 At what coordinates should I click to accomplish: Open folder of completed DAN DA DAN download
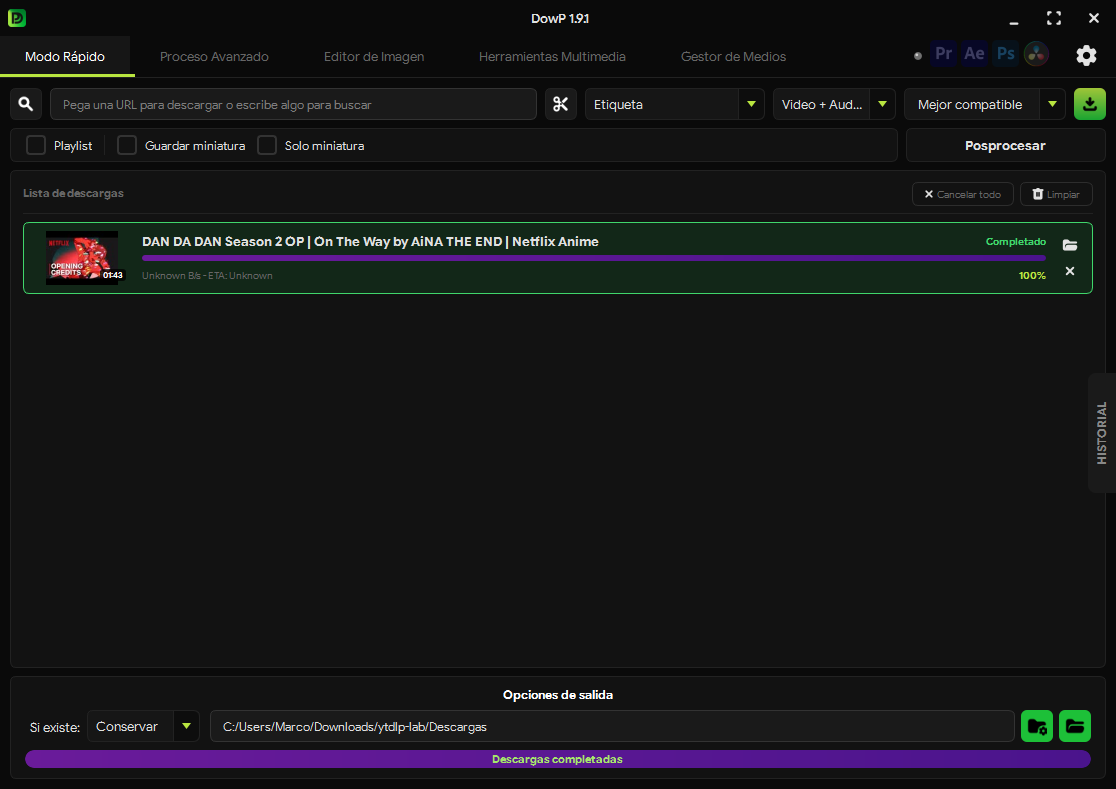[x=1070, y=245]
